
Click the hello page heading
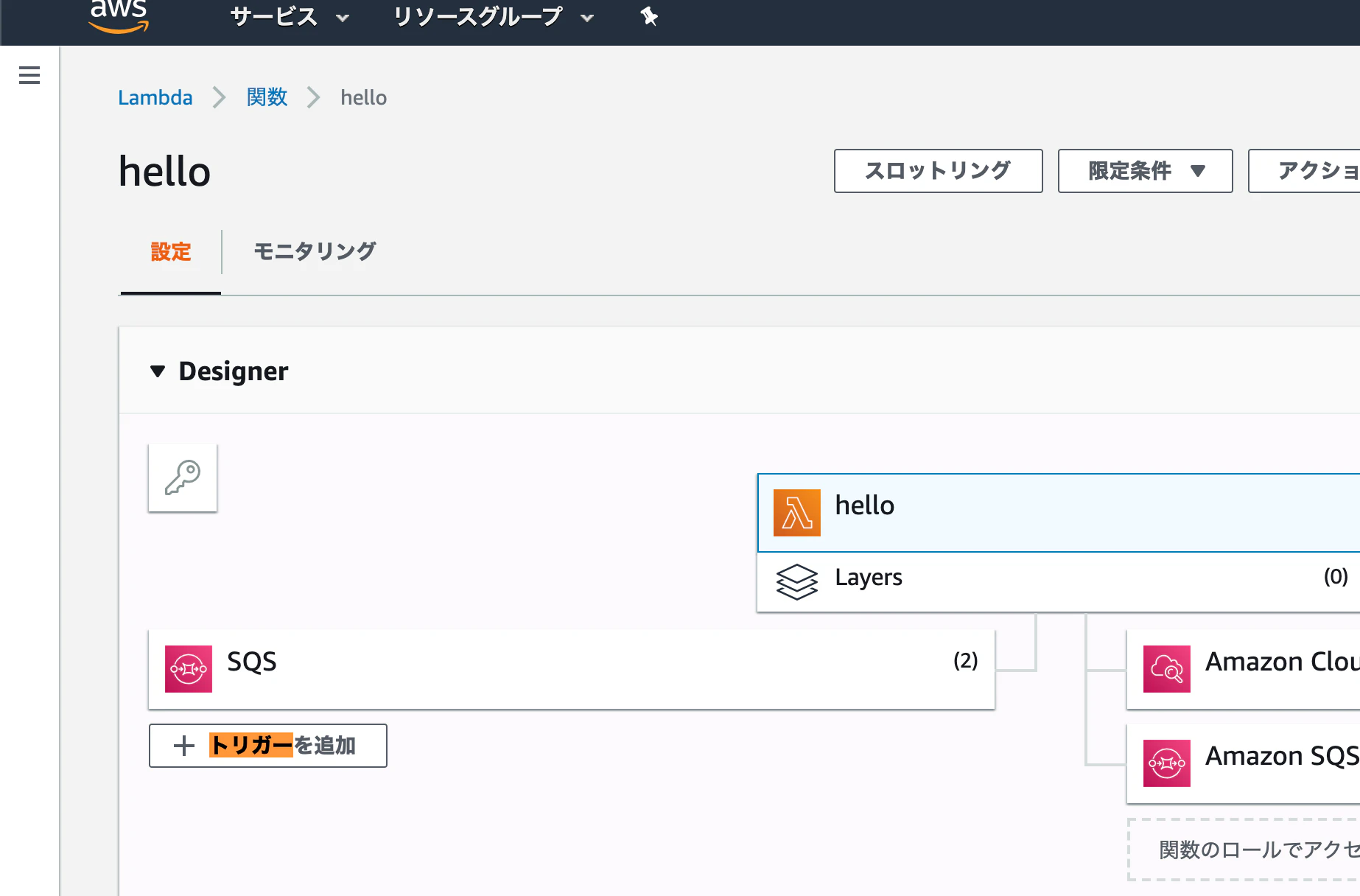click(x=165, y=171)
